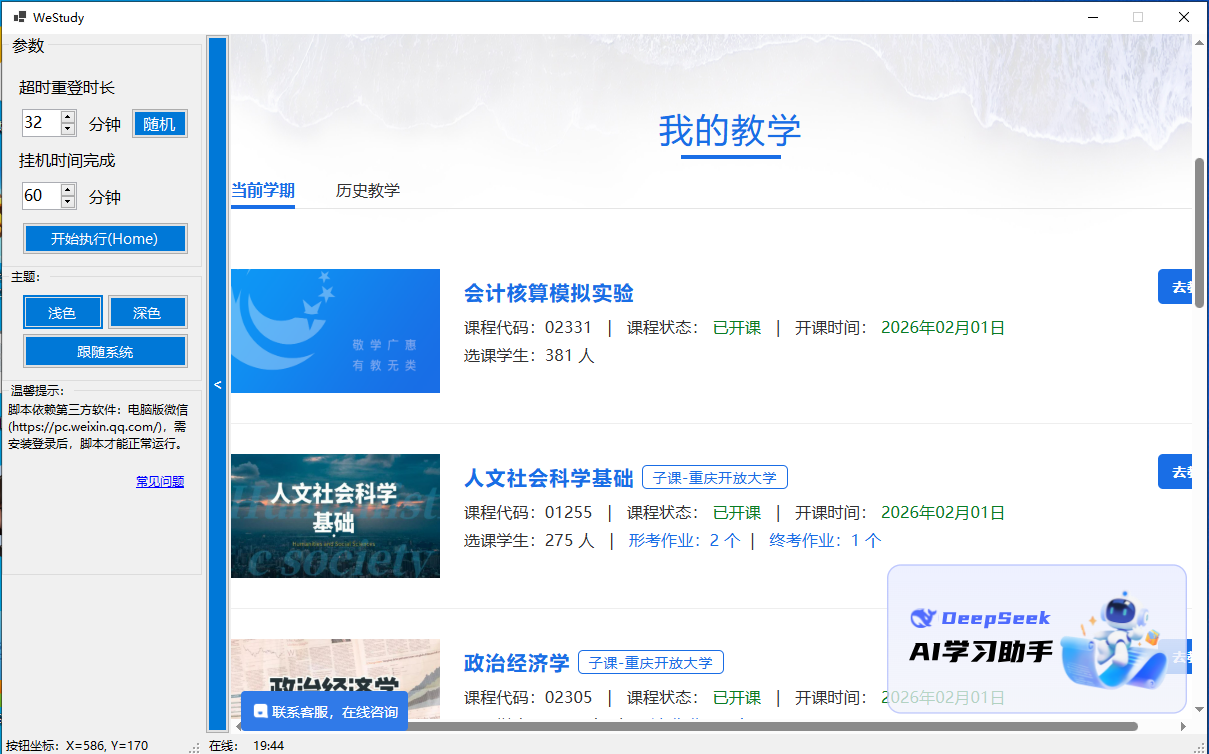Click the horizontal scrollbar right arrow
1209x754 pixels.
tap(1184, 726)
